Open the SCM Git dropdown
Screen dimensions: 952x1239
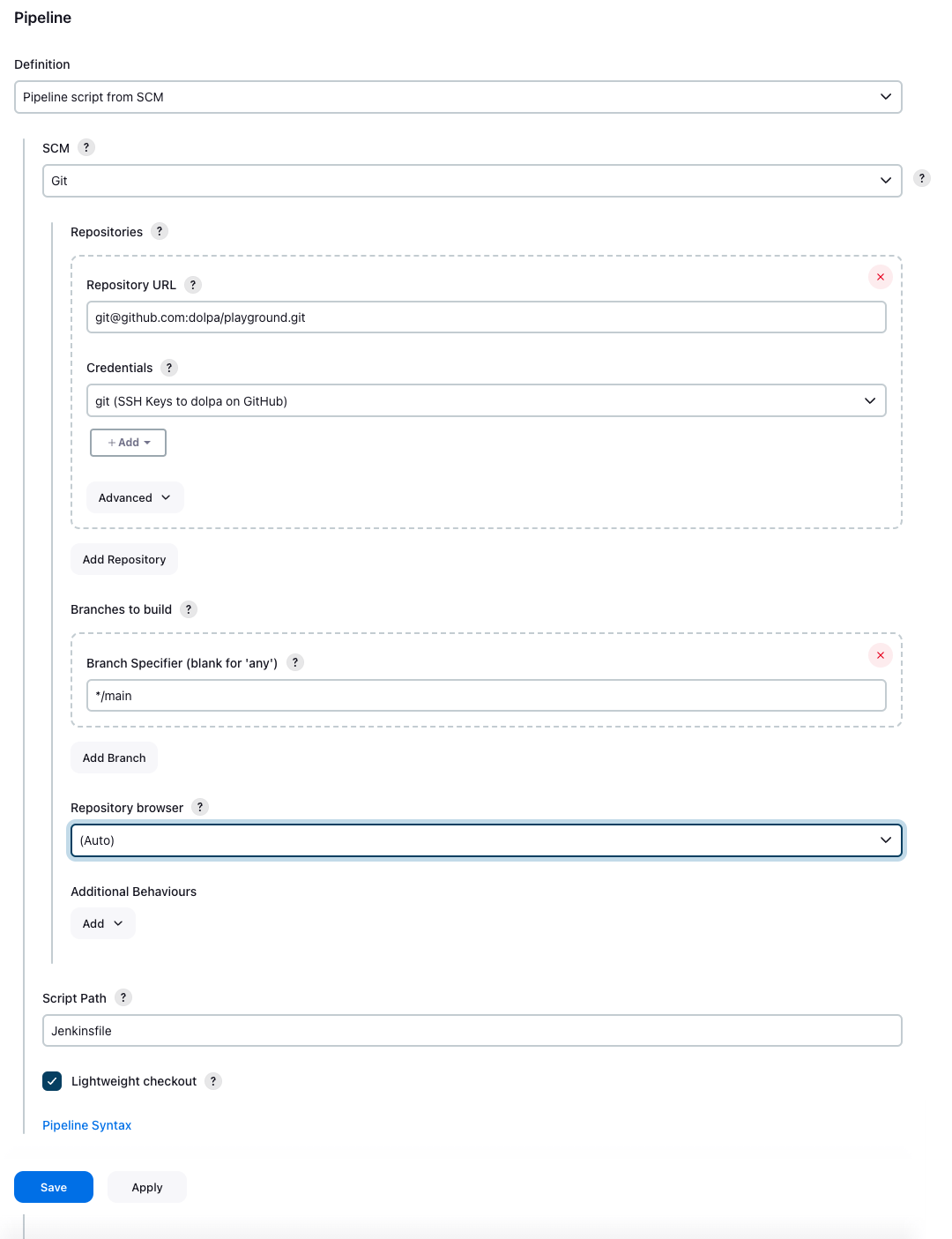point(472,181)
